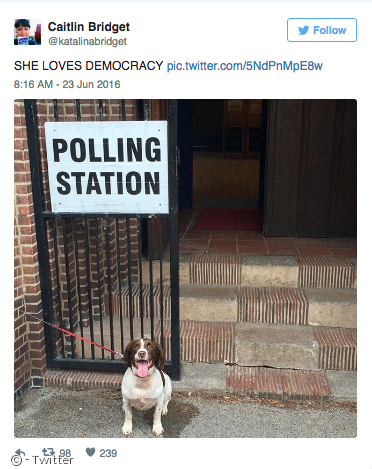The image size is (372, 469).
Task: Open the Caitlin Bridget display name link
Action: pos(89,27)
